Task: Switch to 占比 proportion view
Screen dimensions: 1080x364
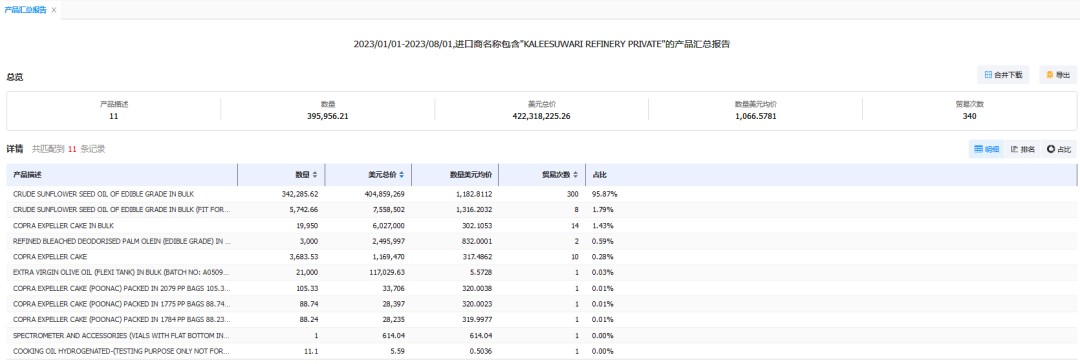Action: pos(1059,149)
